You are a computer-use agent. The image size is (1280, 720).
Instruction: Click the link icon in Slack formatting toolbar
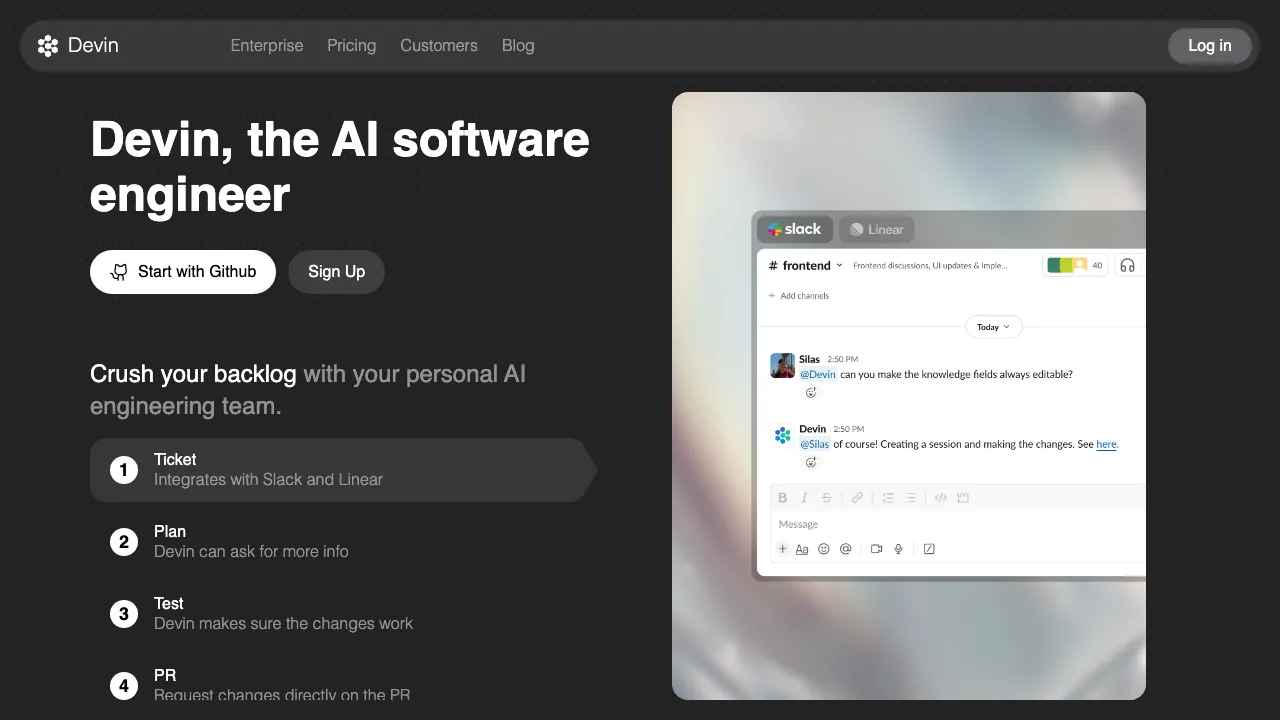857,498
